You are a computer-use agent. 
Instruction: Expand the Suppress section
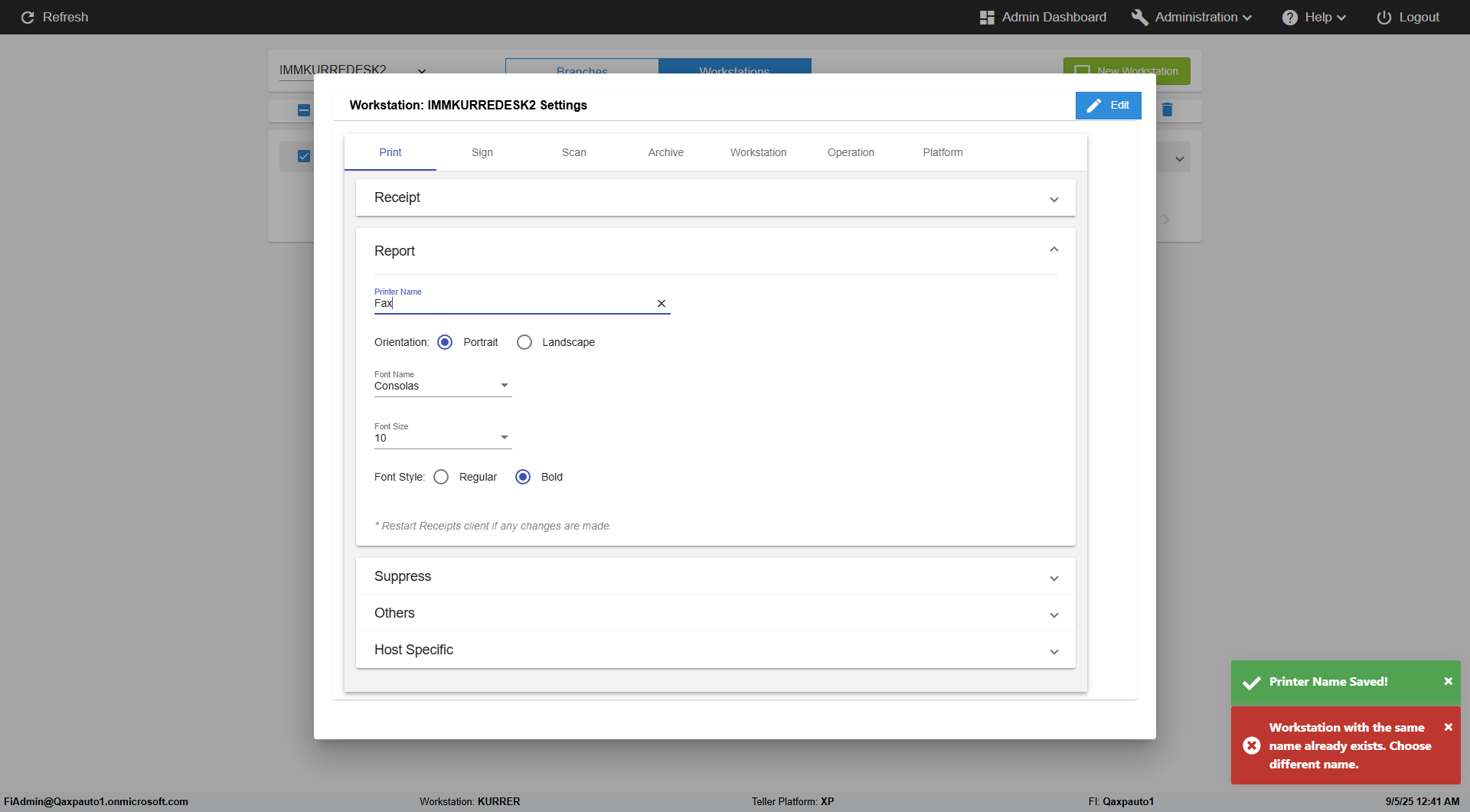pos(716,576)
